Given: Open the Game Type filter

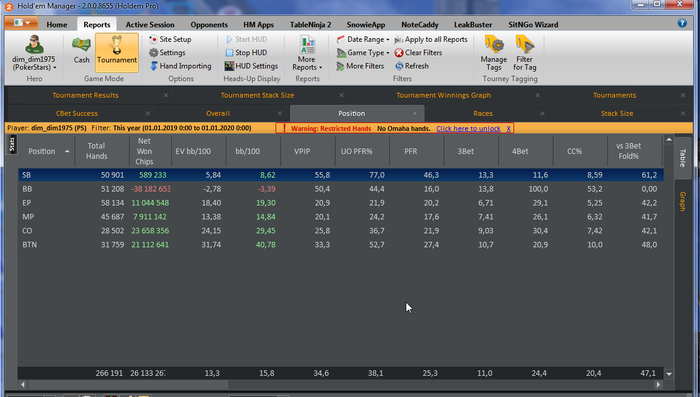Looking at the screenshot, I should [362, 53].
